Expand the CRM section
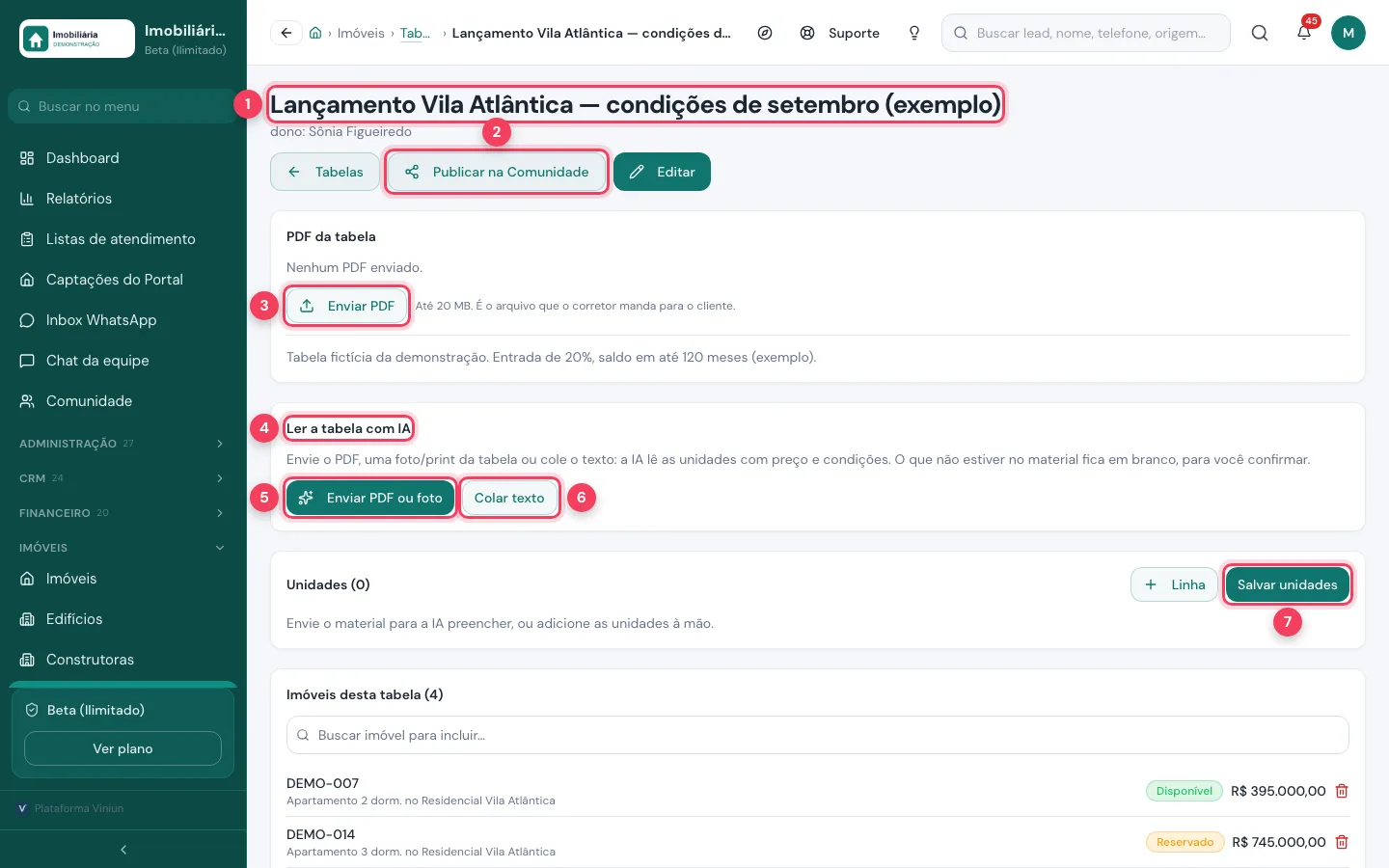 pyautogui.click(x=123, y=478)
